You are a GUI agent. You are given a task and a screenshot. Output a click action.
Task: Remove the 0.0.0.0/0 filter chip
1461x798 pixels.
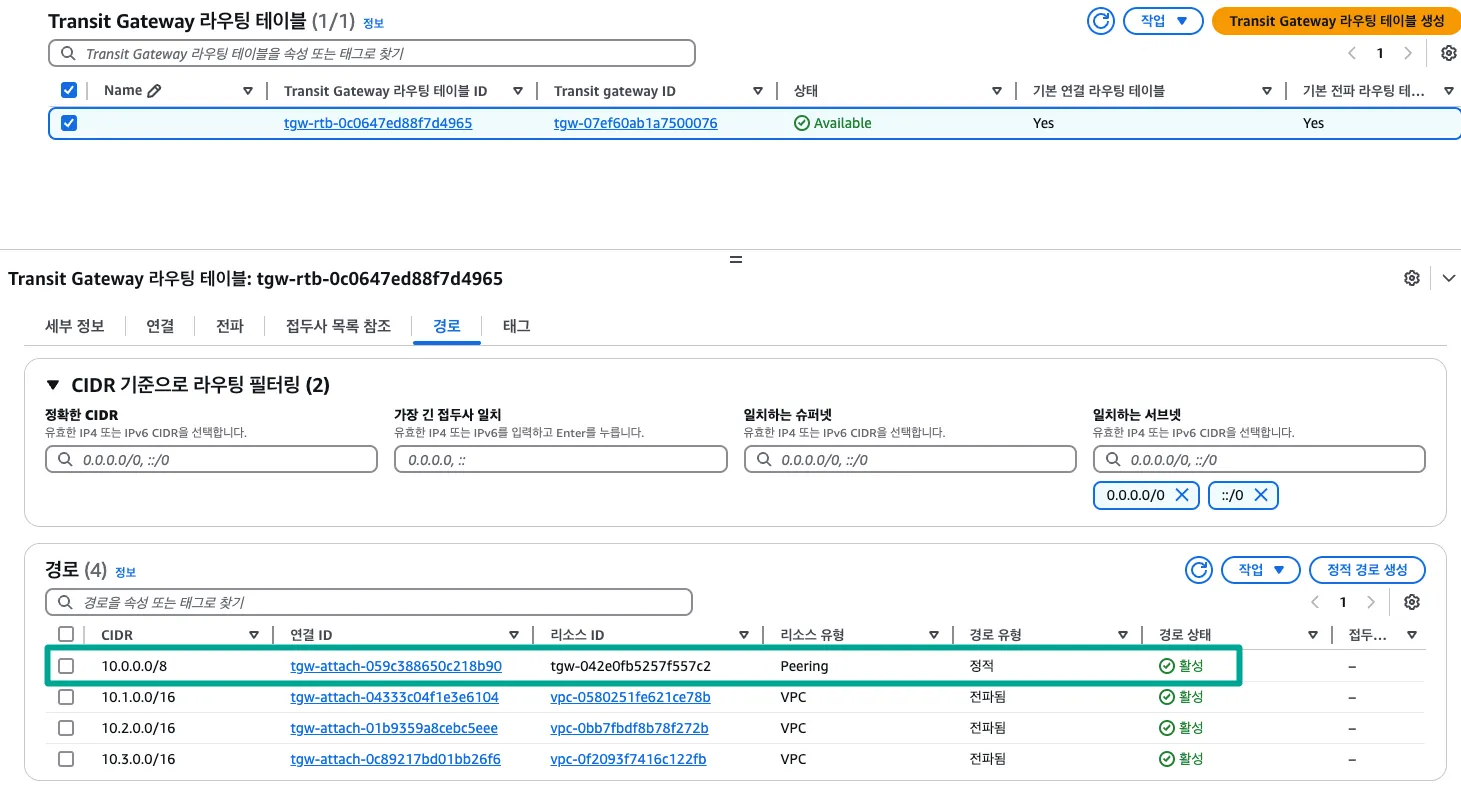click(x=1181, y=495)
